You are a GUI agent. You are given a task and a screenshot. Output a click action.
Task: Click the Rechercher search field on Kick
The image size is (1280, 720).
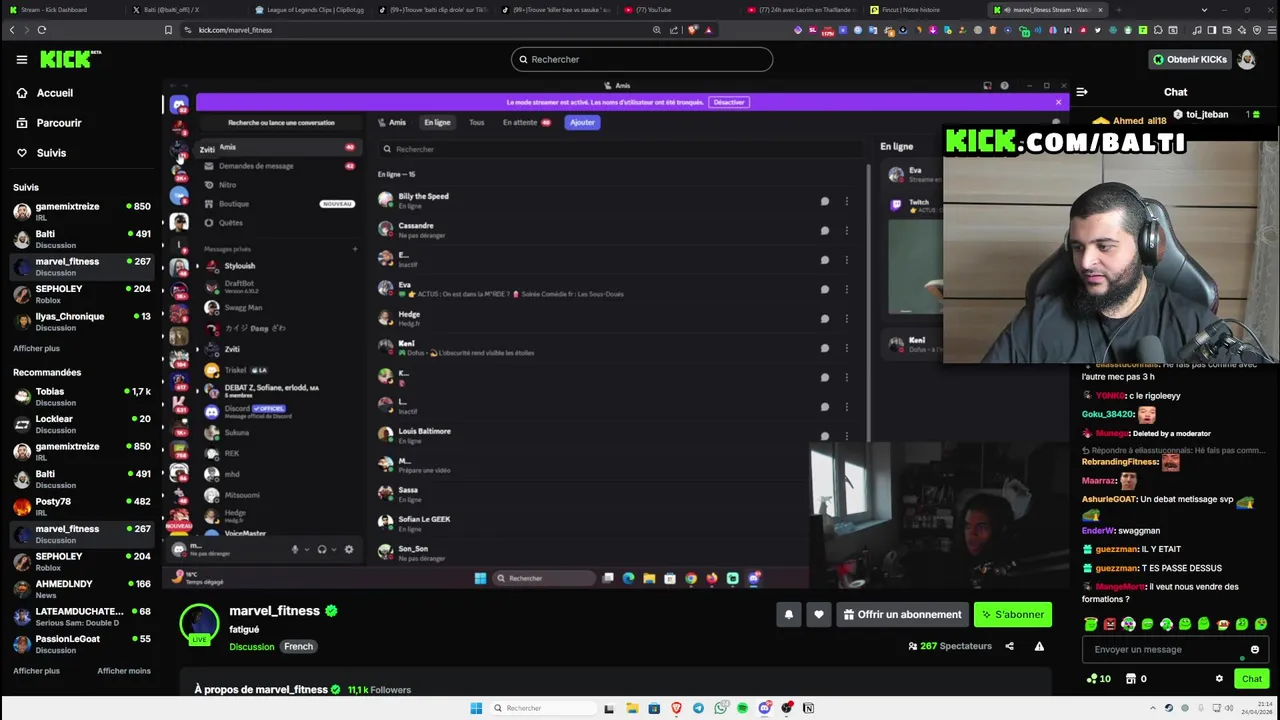tap(641, 59)
